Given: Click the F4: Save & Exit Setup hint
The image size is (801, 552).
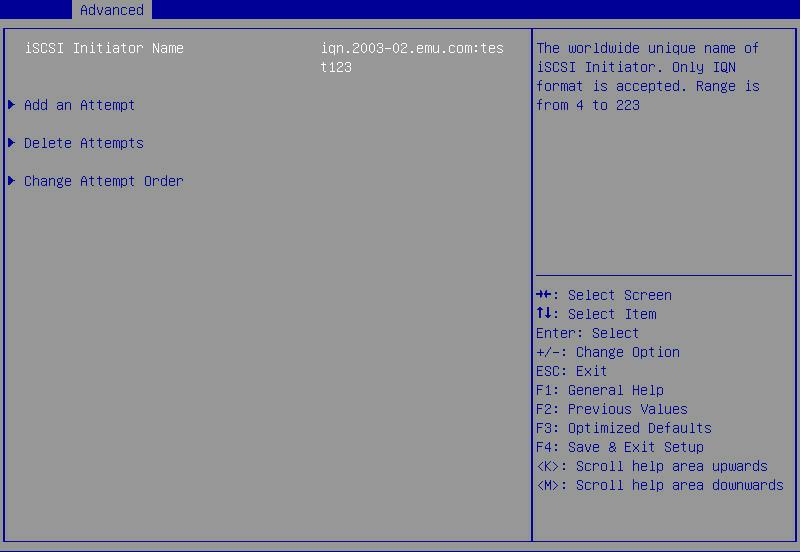Looking at the screenshot, I should [x=620, y=447].
